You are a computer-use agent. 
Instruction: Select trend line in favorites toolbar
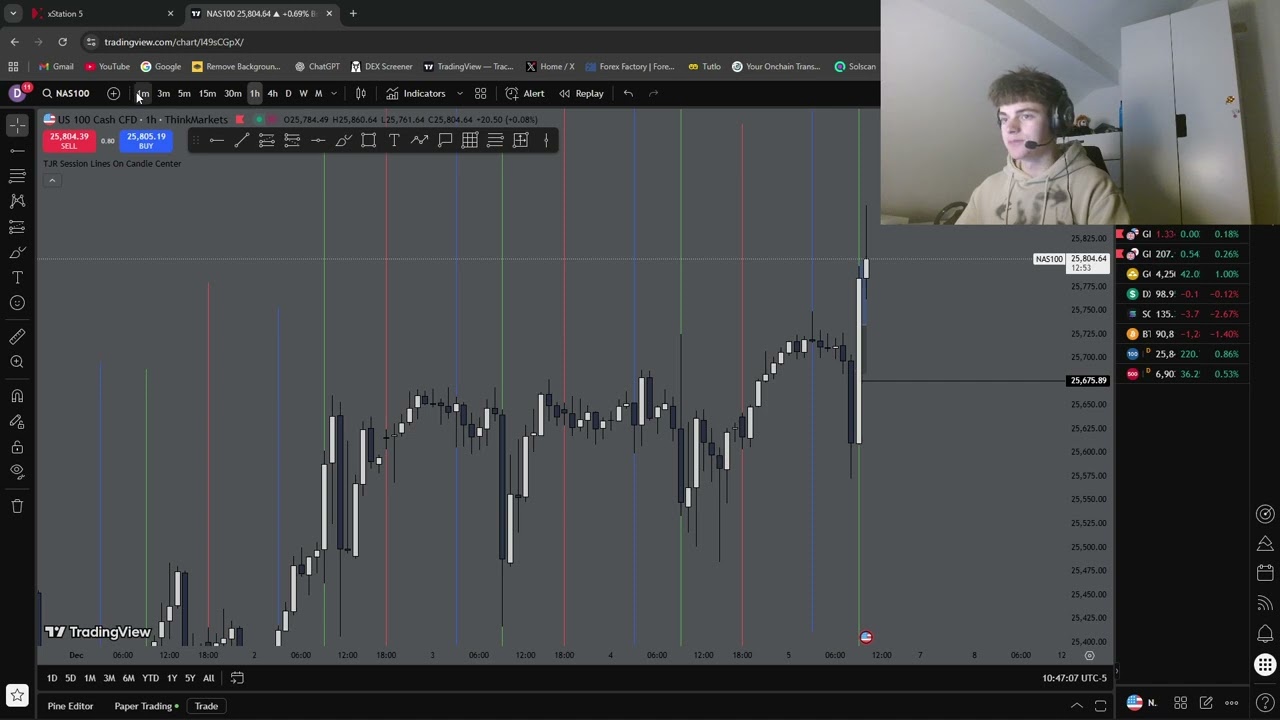tap(241, 141)
